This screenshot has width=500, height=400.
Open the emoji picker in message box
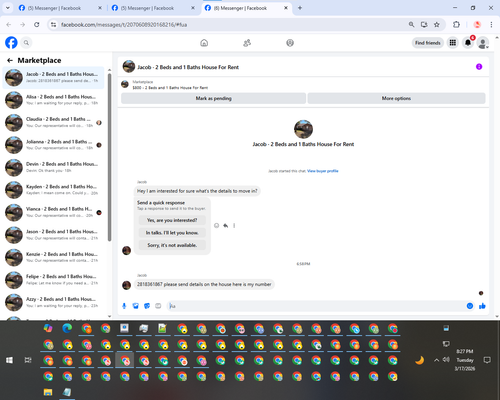click(470, 306)
